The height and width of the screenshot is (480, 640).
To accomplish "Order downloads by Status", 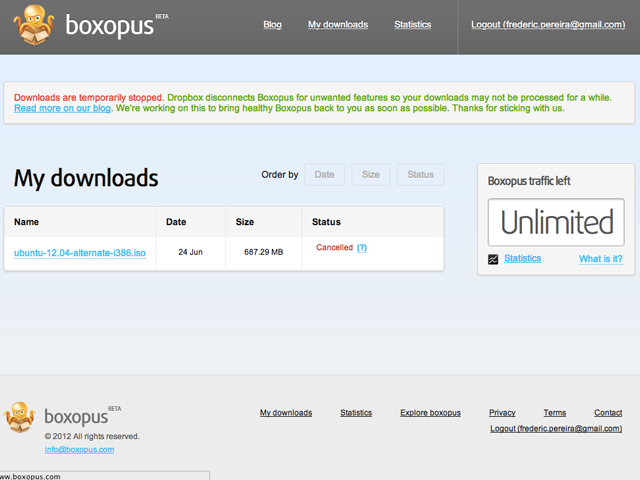I will 420,175.
